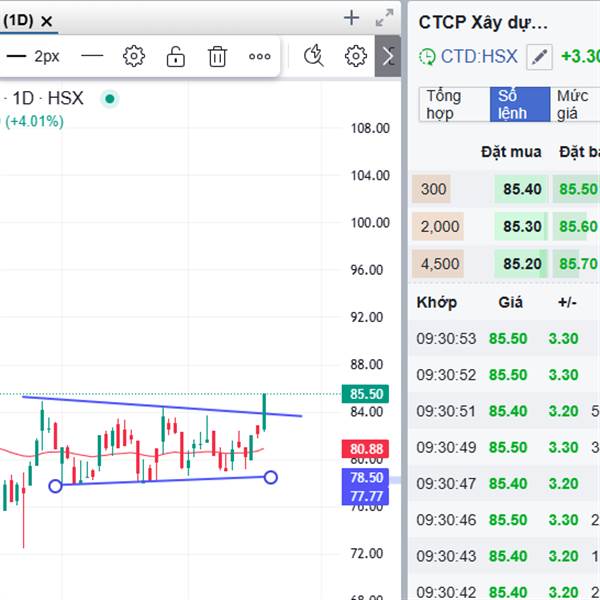Click trendline price label 78.50
Screen dimensions: 600x600
[x=365, y=478]
